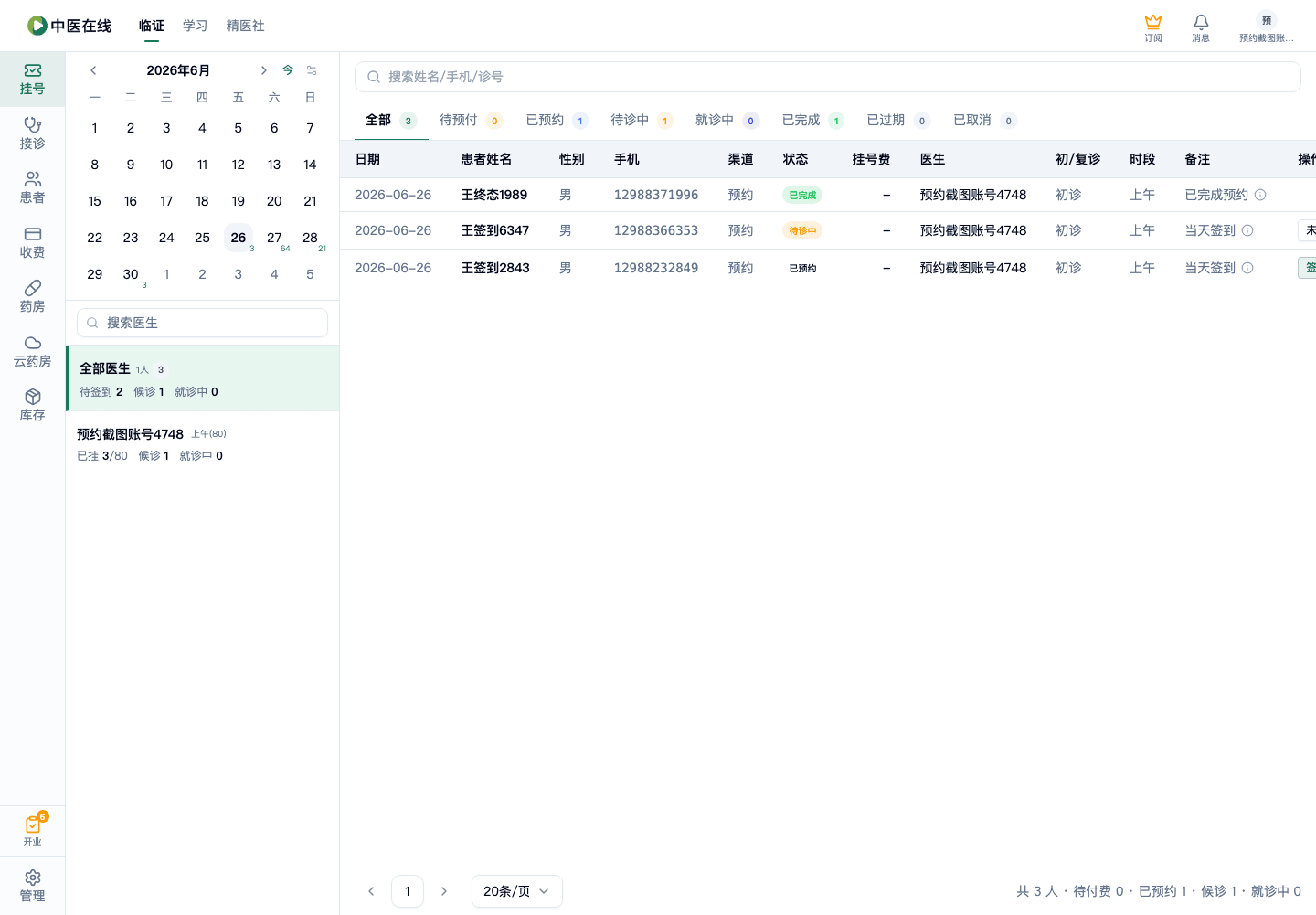Go to previous month in calendar
This screenshot has width=1316, height=915.
tap(93, 70)
